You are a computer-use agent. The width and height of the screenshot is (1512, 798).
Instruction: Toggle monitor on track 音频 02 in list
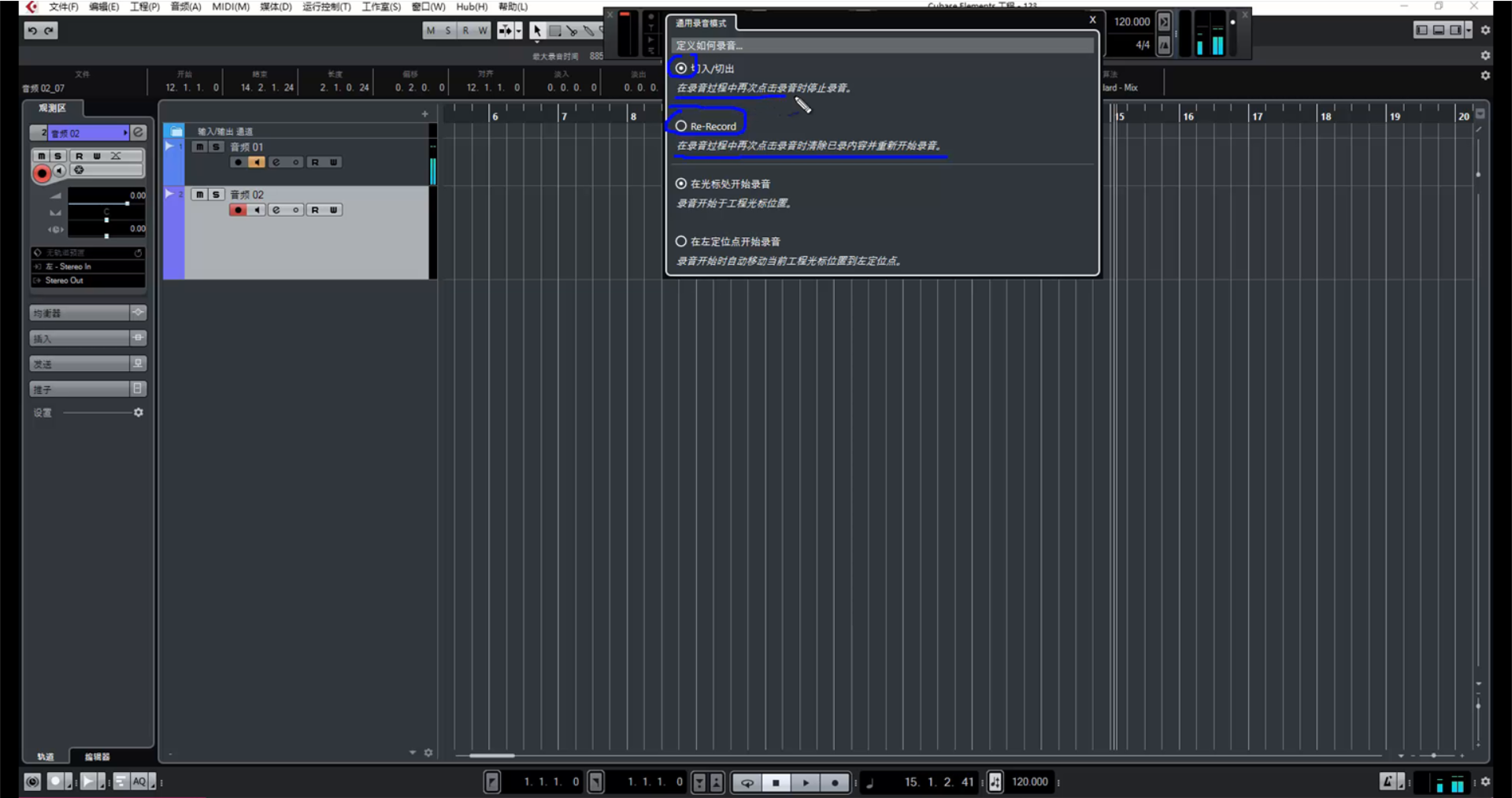click(257, 210)
